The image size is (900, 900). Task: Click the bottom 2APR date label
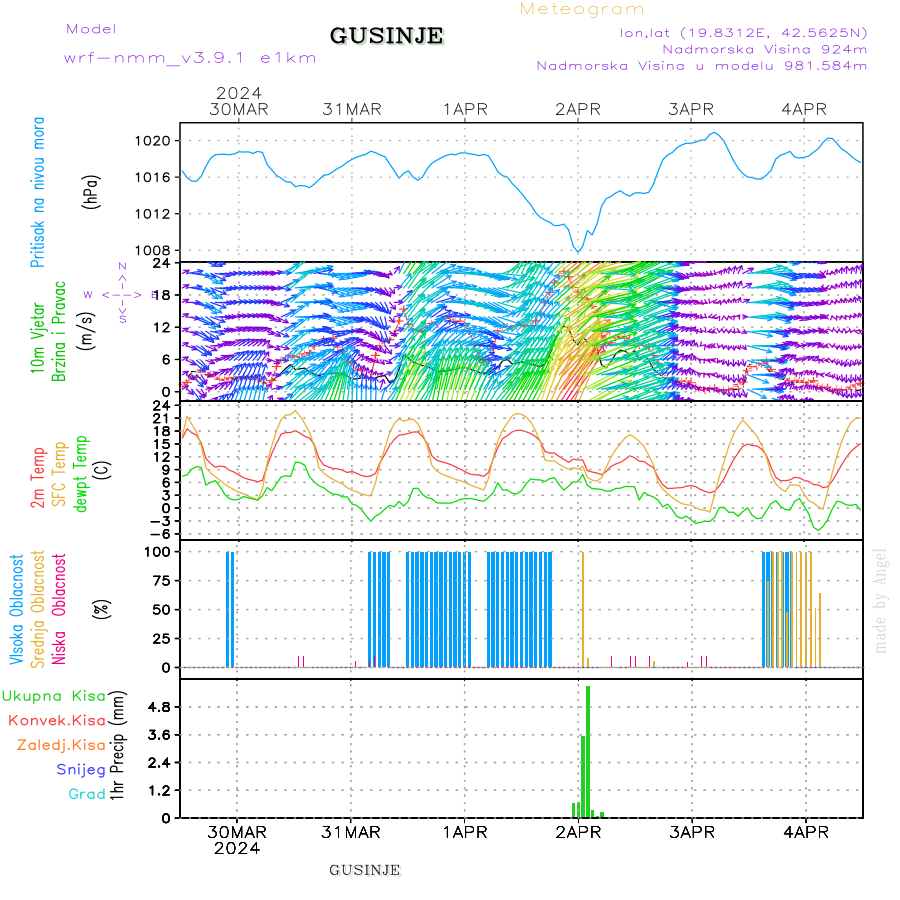point(578,832)
